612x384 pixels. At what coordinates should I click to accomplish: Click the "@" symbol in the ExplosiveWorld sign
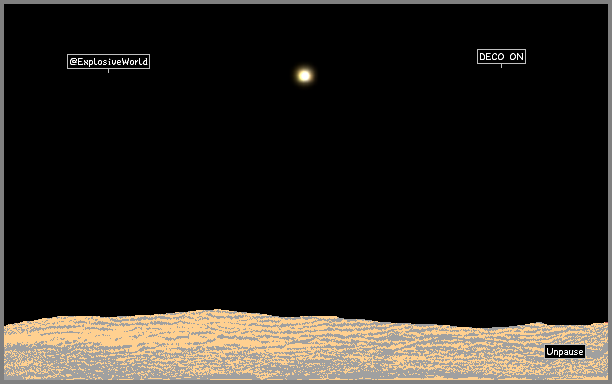point(73,61)
